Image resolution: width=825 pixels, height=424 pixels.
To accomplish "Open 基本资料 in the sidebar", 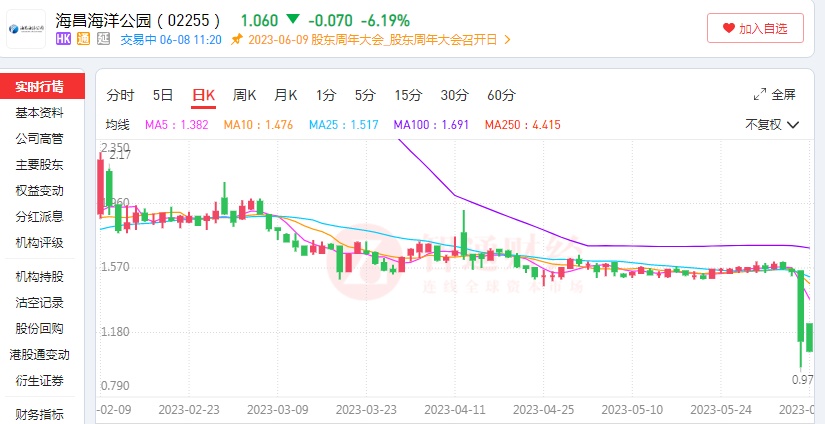I will click(x=39, y=113).
